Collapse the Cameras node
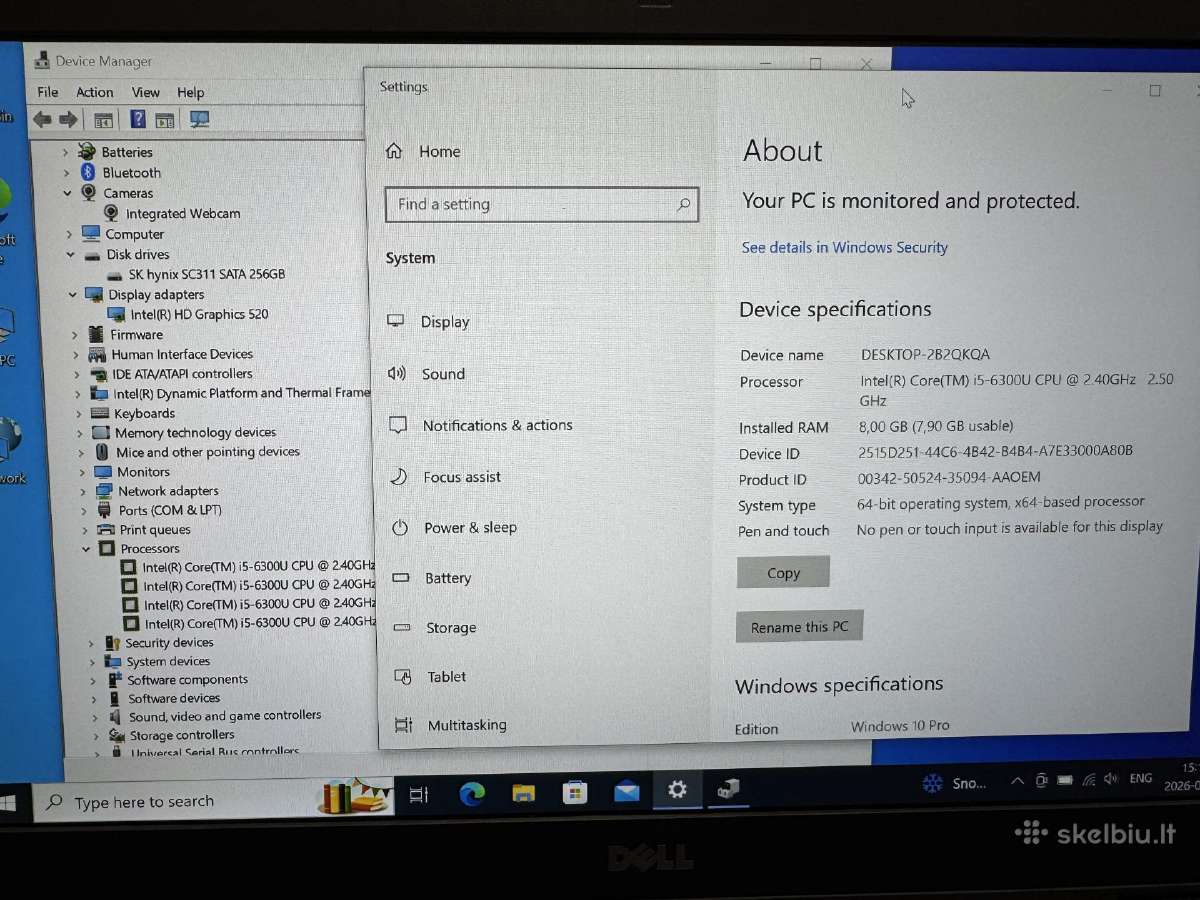This screenshot has width=1200, height=900. click(67, 193)
